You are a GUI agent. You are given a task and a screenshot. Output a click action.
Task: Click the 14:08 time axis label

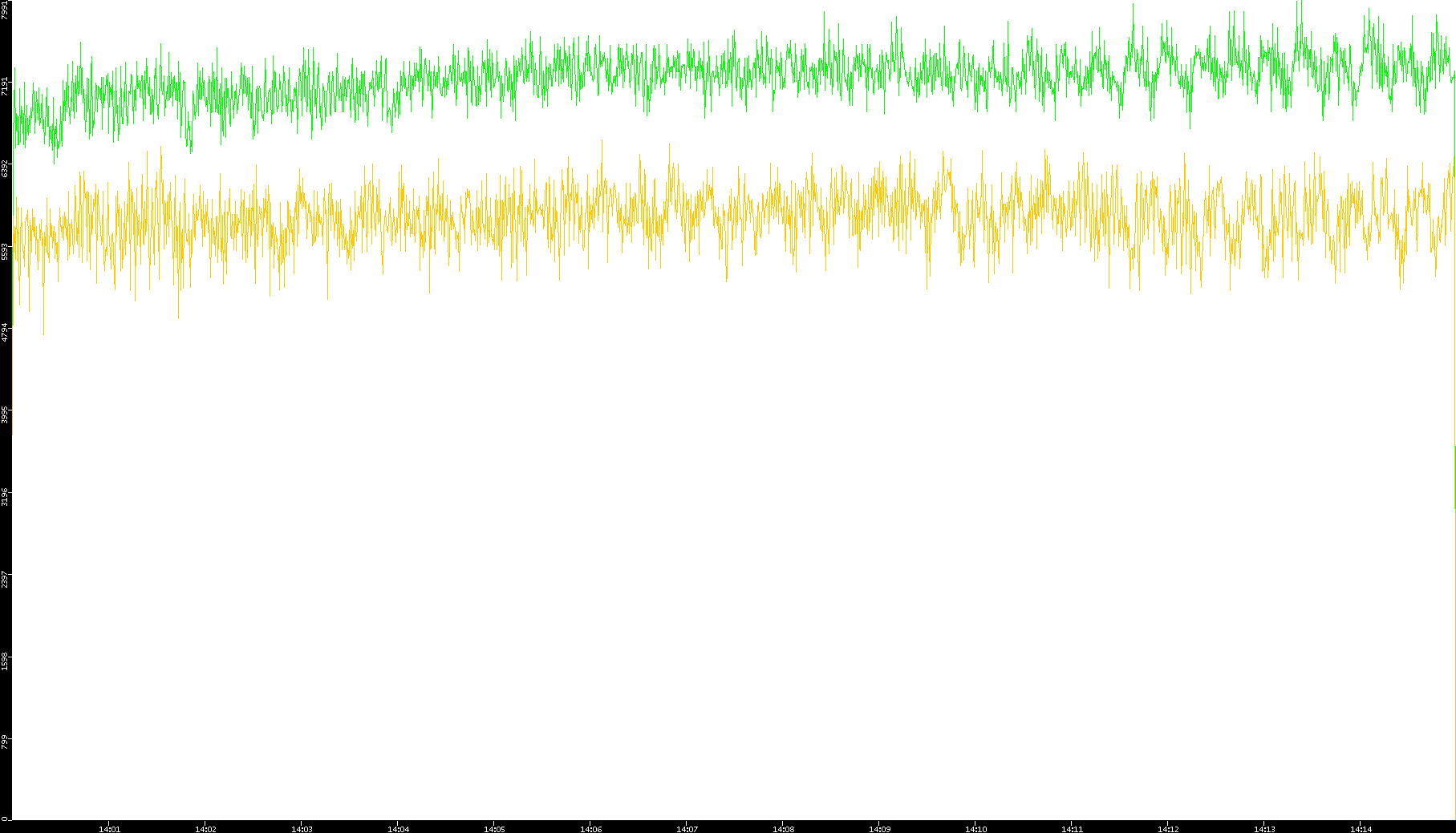point(783,829)
